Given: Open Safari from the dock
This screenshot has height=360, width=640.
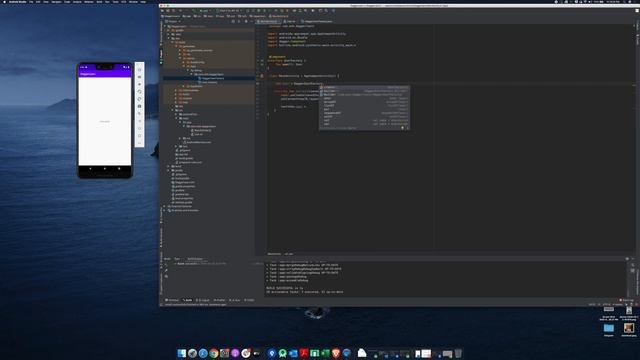Looking at the screenshot, I should (x=203, y=353).
